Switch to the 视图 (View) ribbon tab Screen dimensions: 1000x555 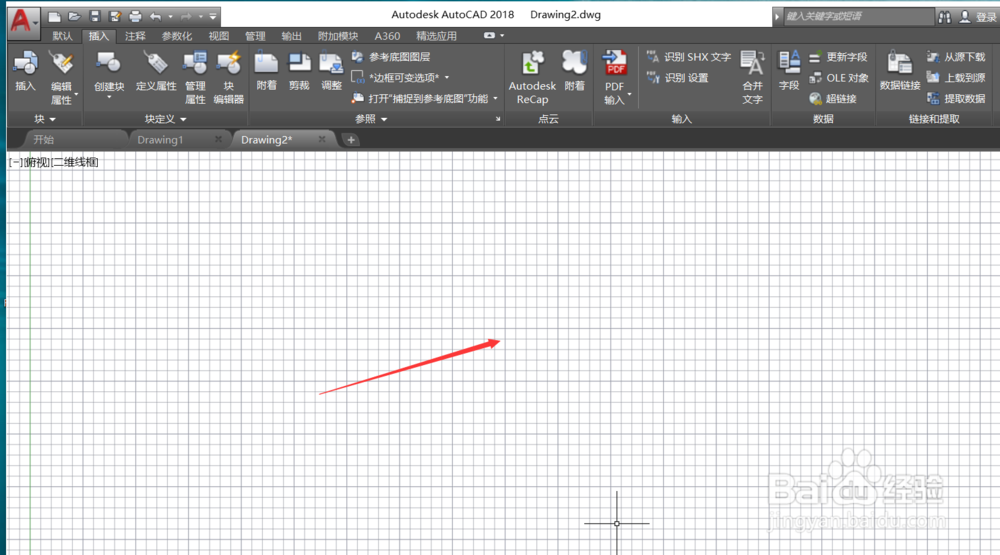click(219, 36)
